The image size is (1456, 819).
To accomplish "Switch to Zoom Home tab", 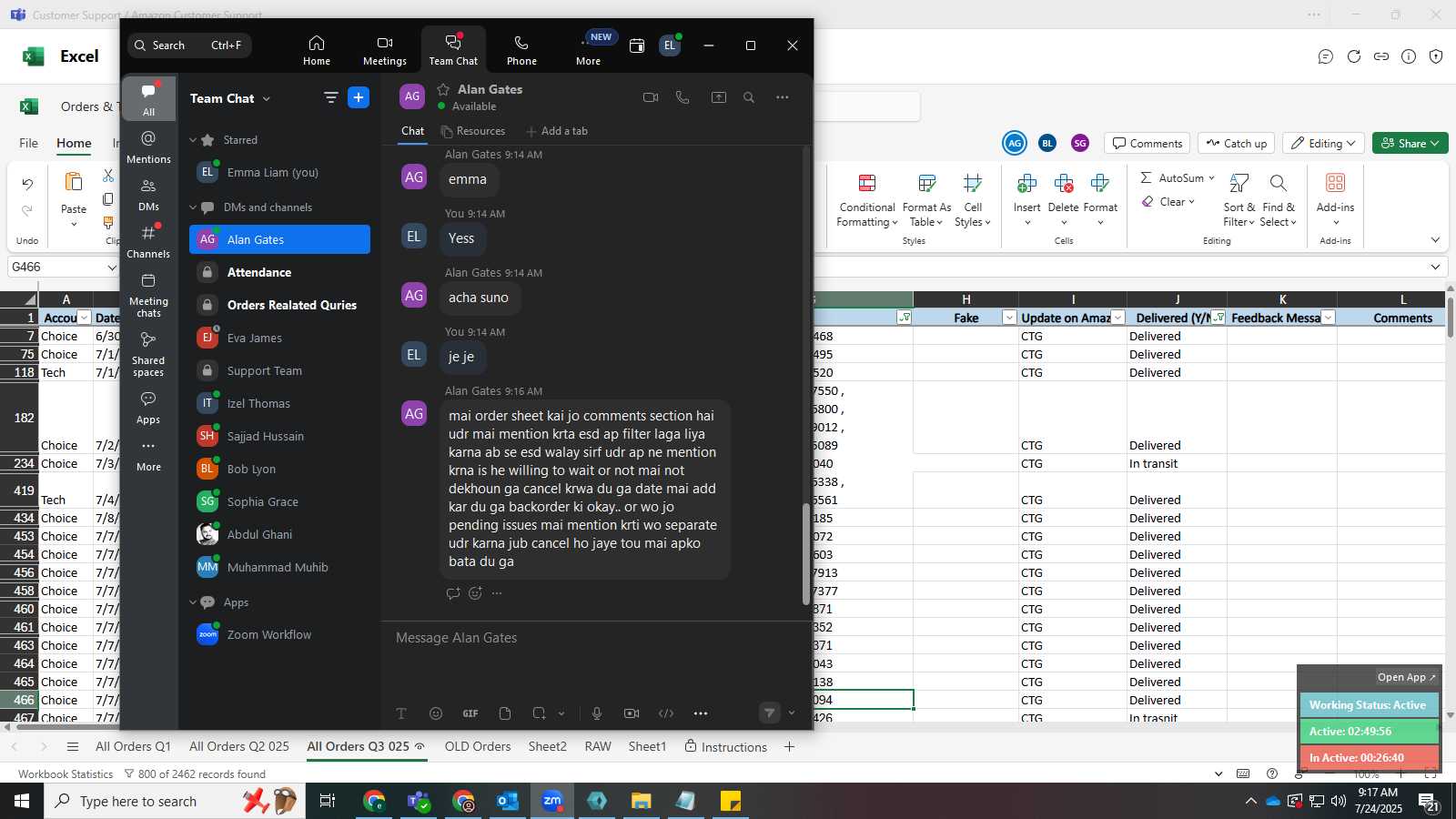I will [x=317, y=50].
